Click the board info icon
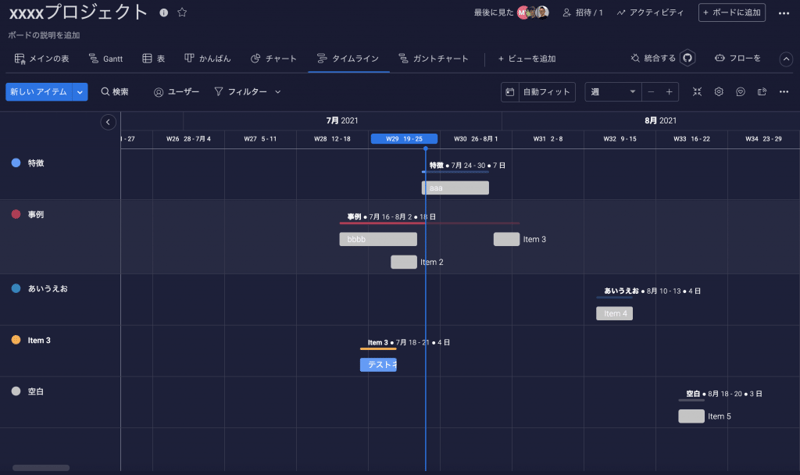800x475 pixels. pos(164,13)
